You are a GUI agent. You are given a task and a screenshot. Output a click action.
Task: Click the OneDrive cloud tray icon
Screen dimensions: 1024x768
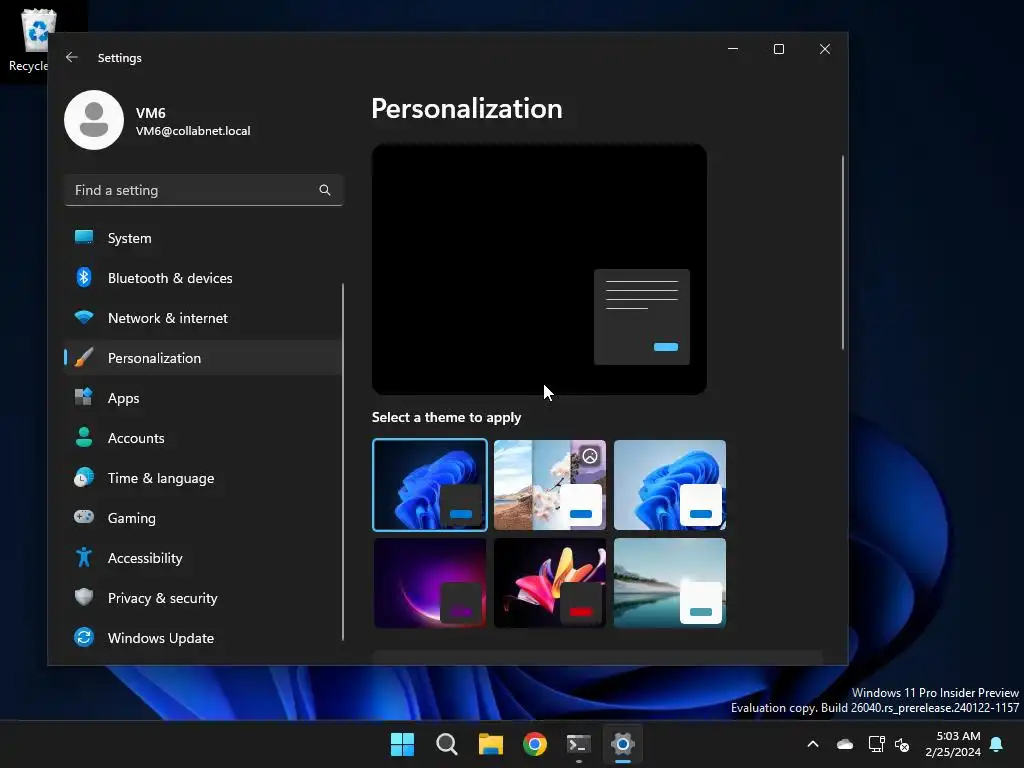tap(845, 744)
